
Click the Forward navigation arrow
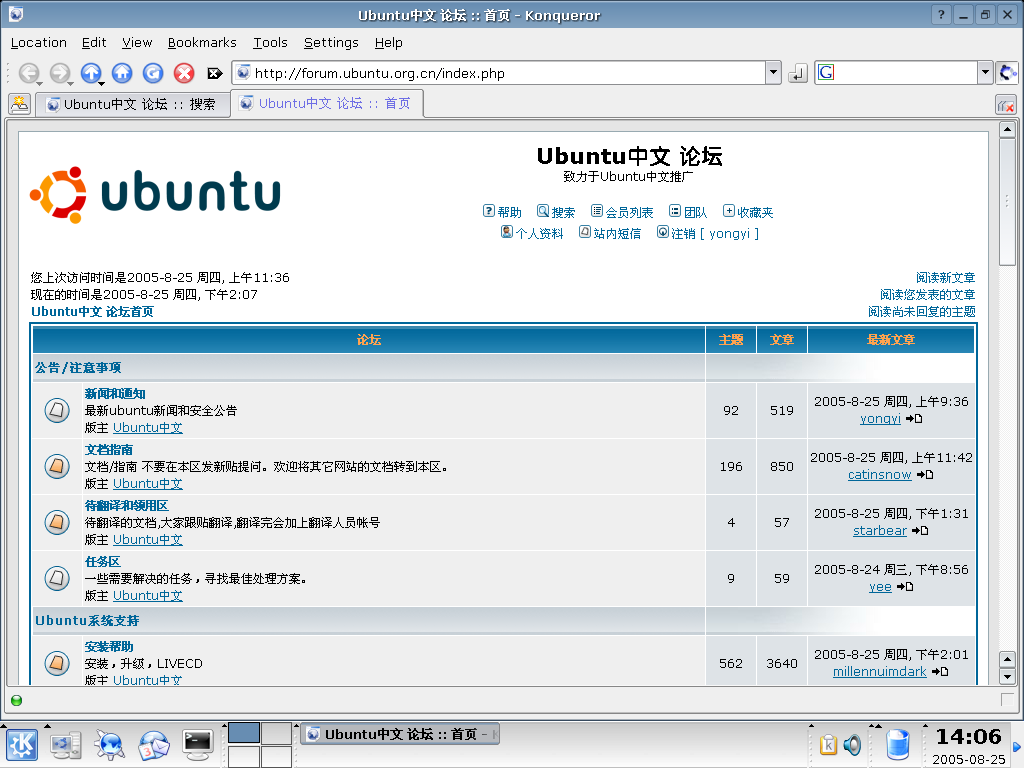[59, 72]
